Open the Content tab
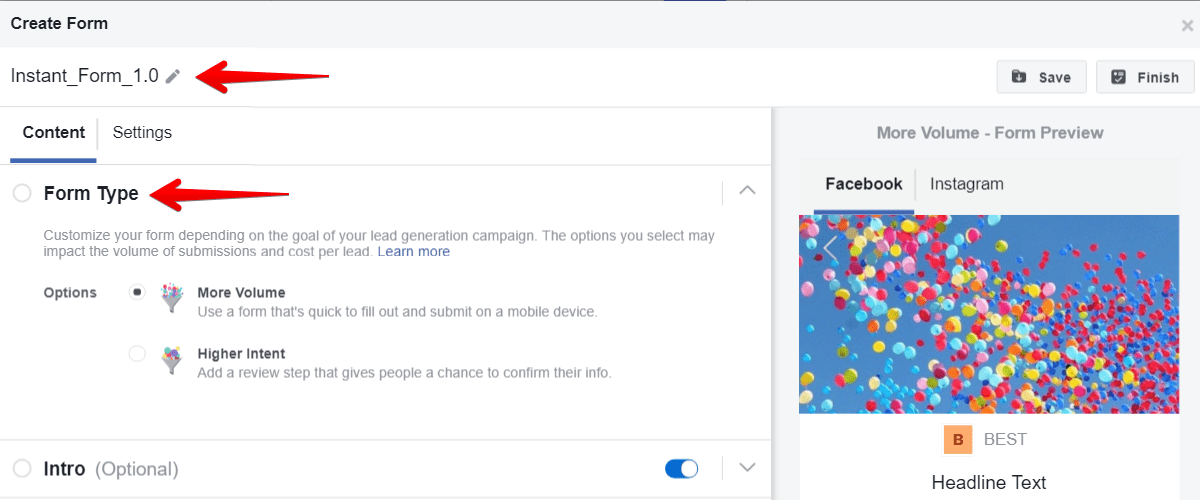 point(54,132)
